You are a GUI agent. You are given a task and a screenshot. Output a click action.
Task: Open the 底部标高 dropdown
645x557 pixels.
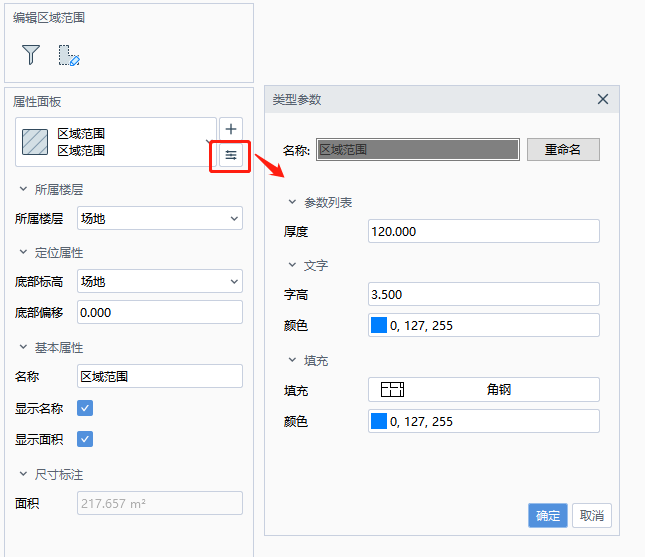click(x=160, y=281)
